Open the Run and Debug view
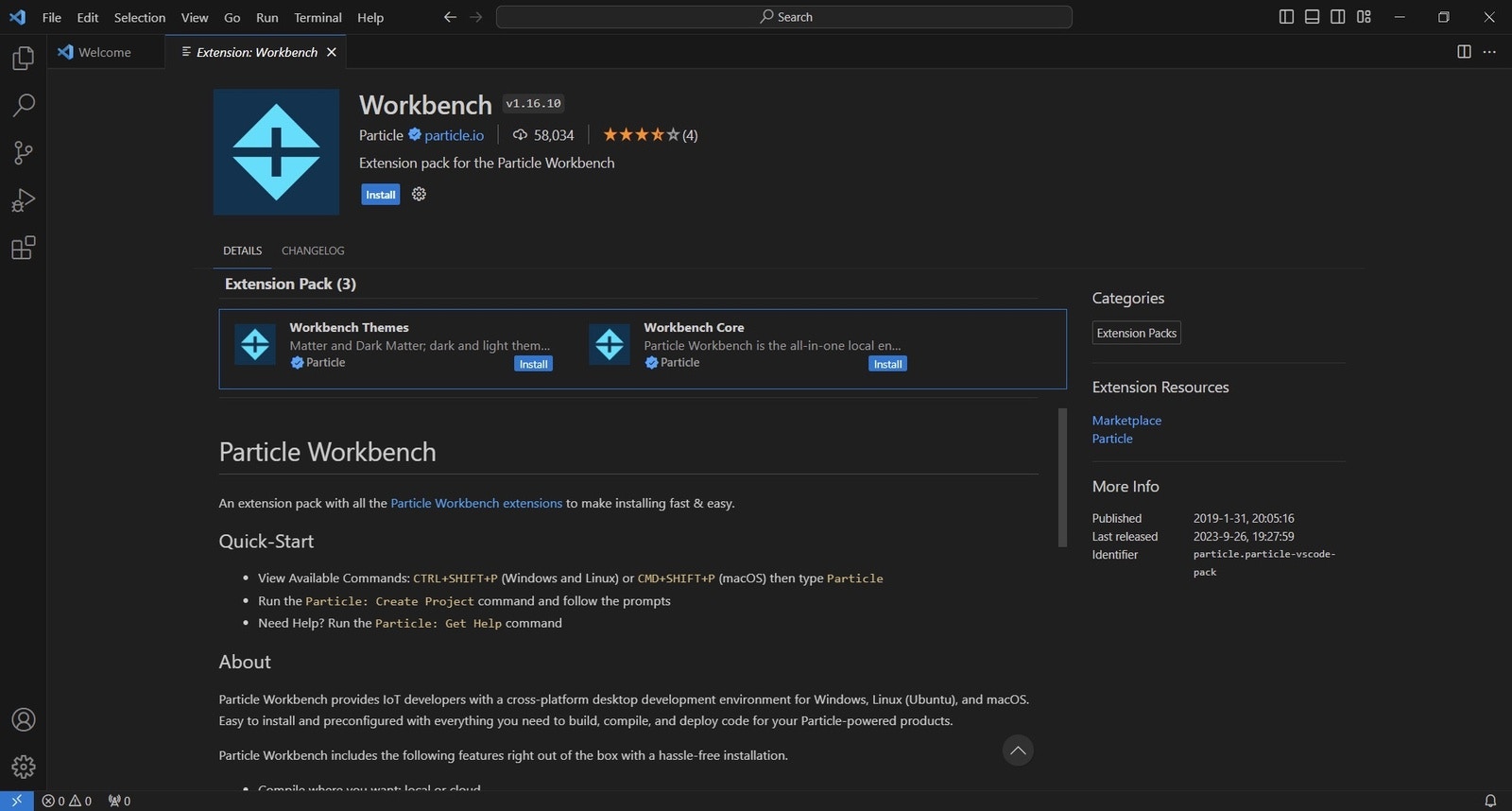Screen dimensions: 1512x811 pyautogui.click(x=23, y=199)
